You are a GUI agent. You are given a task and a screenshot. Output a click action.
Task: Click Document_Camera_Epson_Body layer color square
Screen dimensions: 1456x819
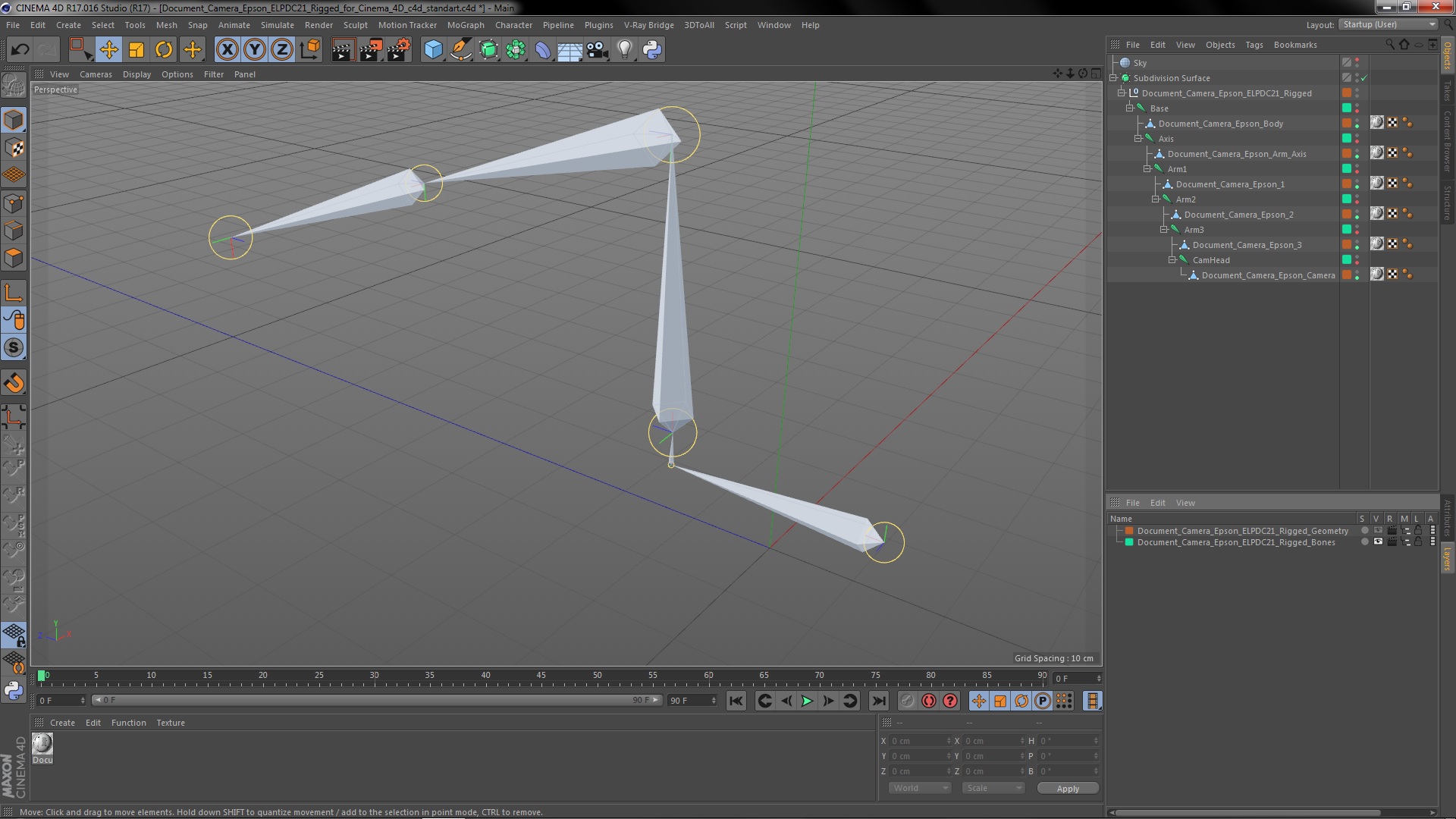tap(1347, 123)
